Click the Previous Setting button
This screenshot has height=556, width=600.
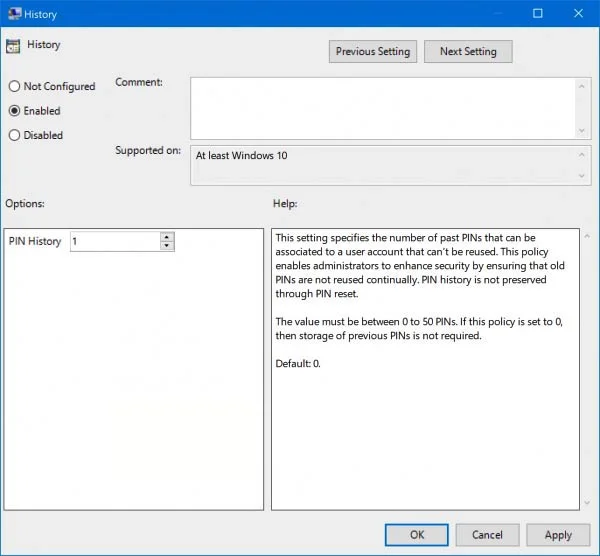373,52
